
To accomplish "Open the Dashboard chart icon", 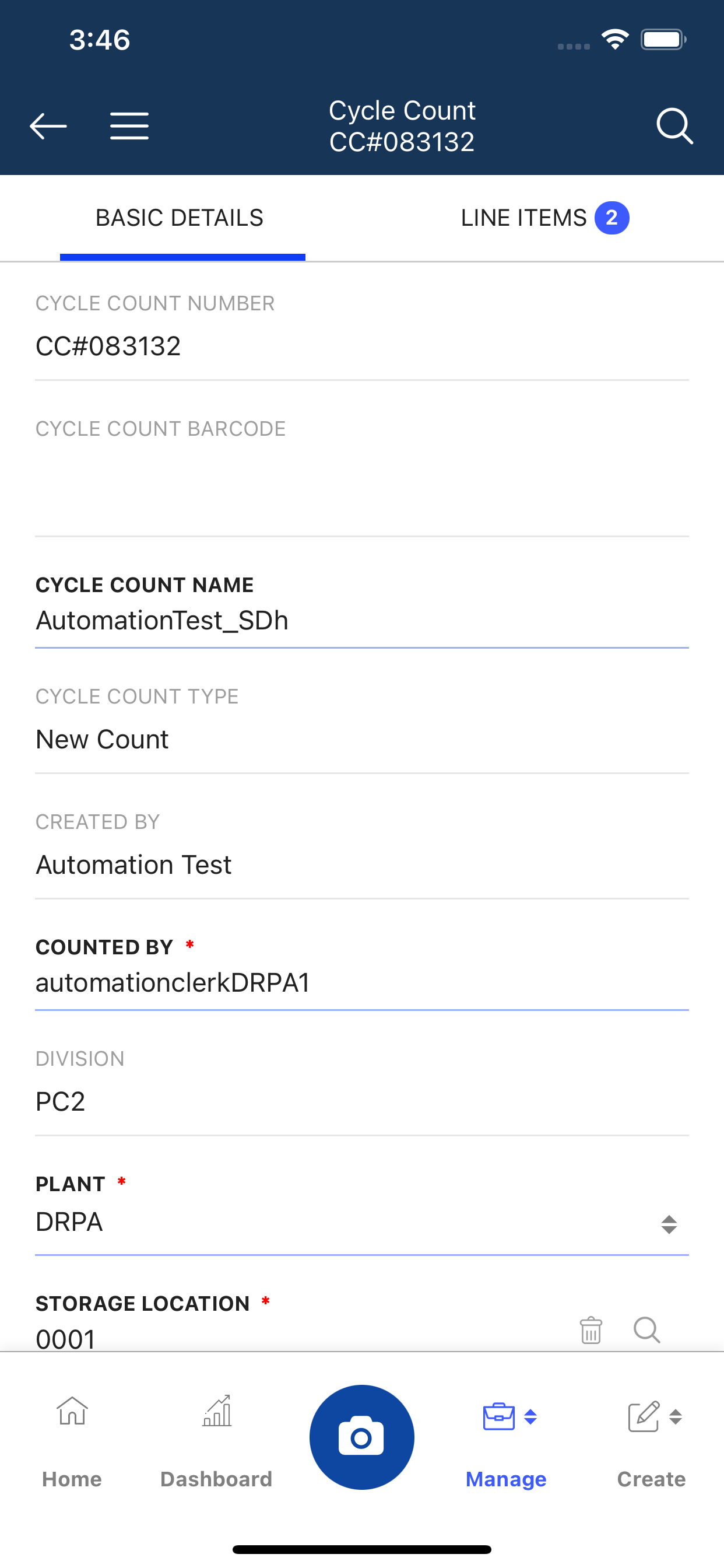I will (x=217, y=1411).
